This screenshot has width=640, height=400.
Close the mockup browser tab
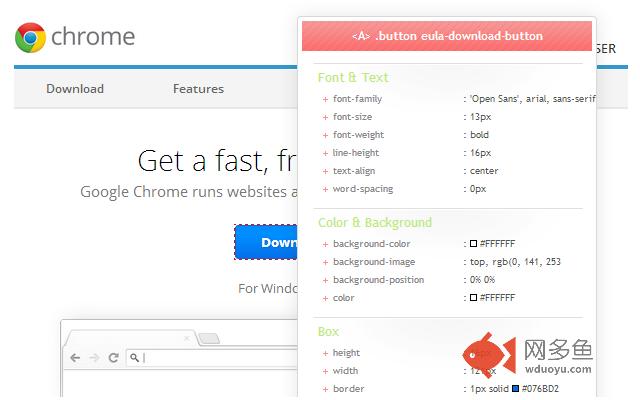[187, 338]
